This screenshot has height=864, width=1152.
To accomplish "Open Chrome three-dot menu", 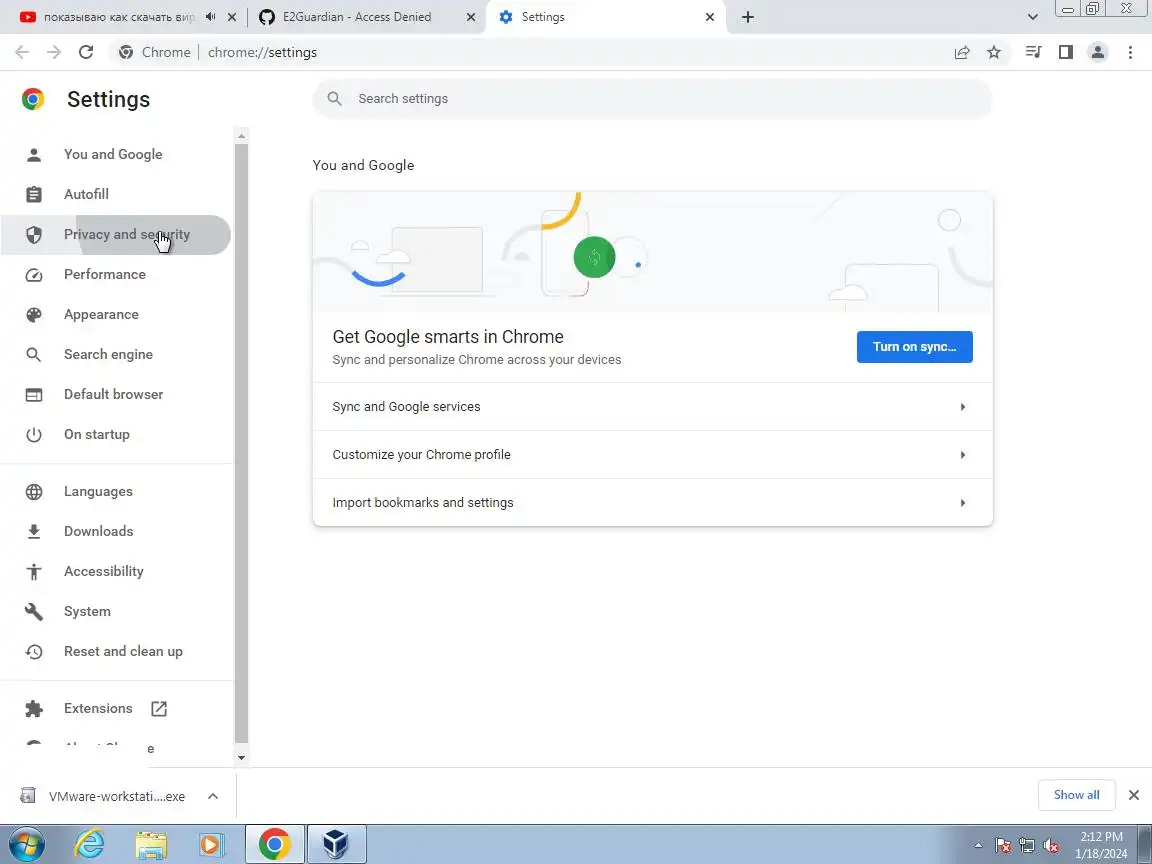I will [1130, 52].
